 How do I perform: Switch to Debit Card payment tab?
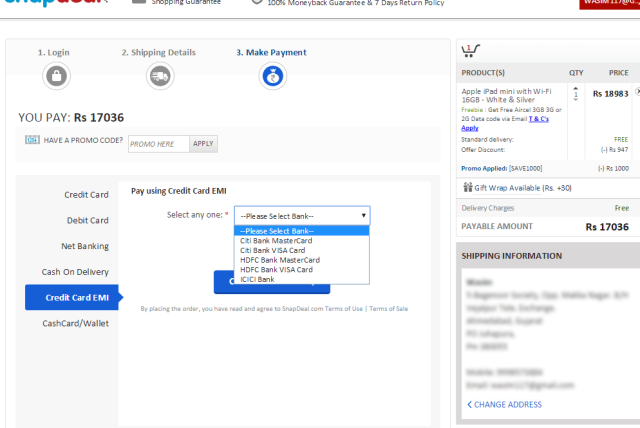coord(87,220)
